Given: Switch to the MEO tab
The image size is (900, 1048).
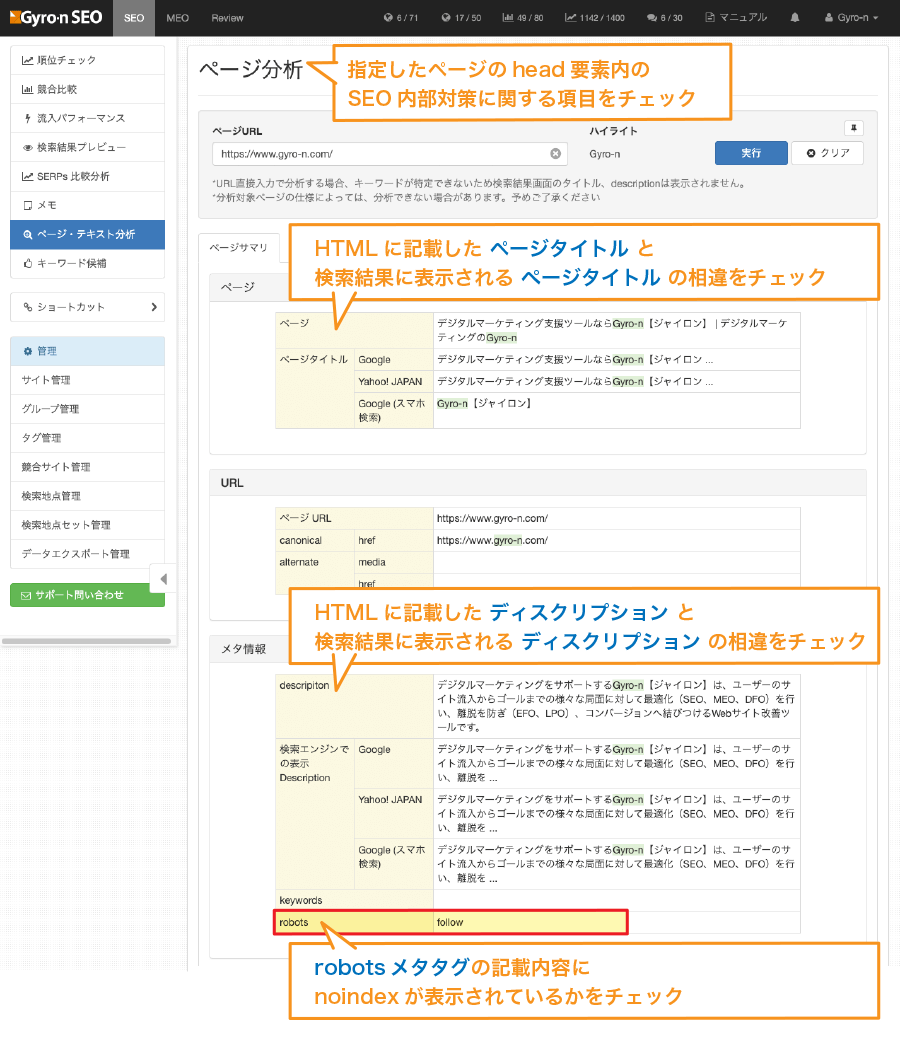Looking at the screenshot, I should coord(177,17).
